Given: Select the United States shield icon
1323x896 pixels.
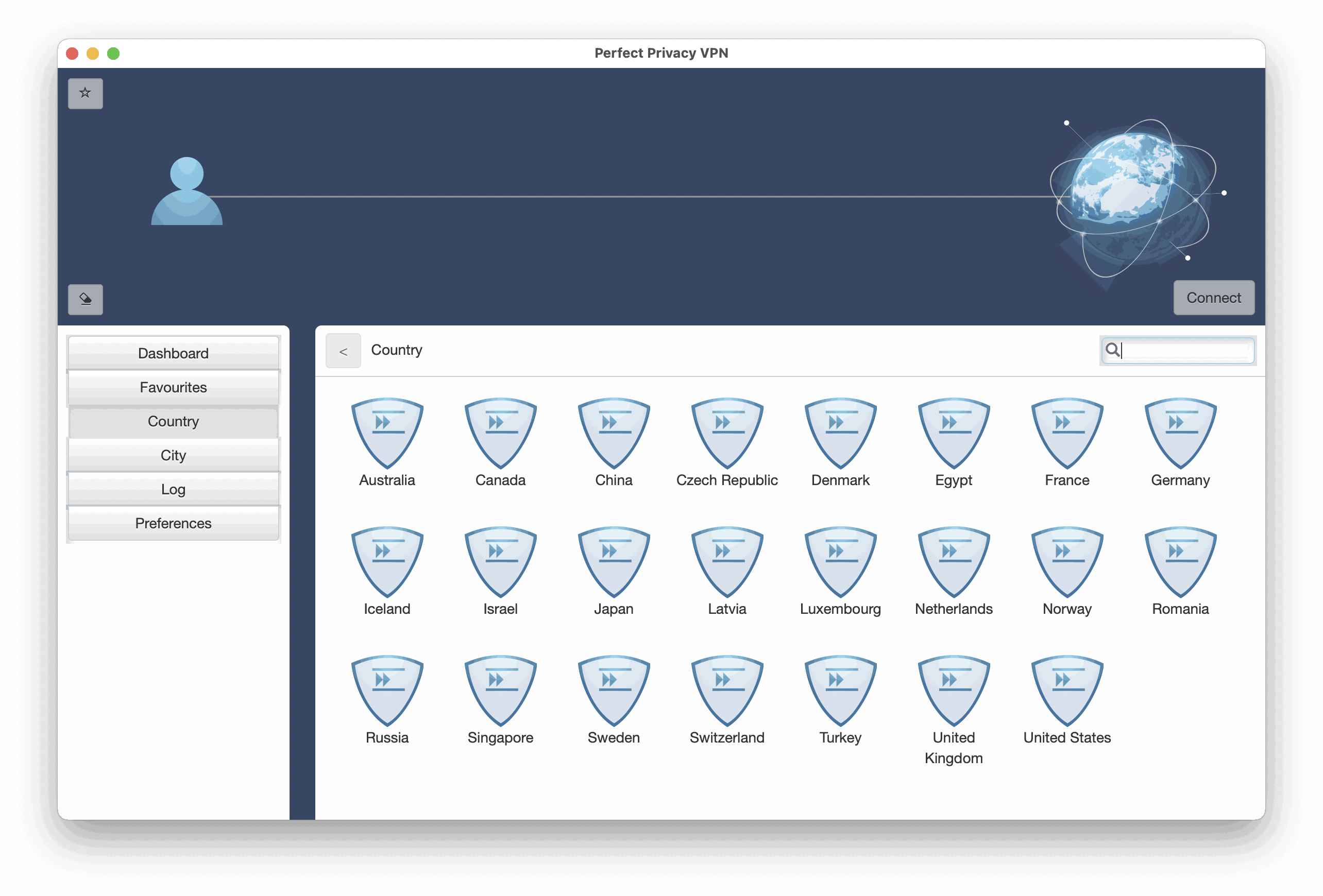Looking at the screenshot, I should tap(1067, 690).
